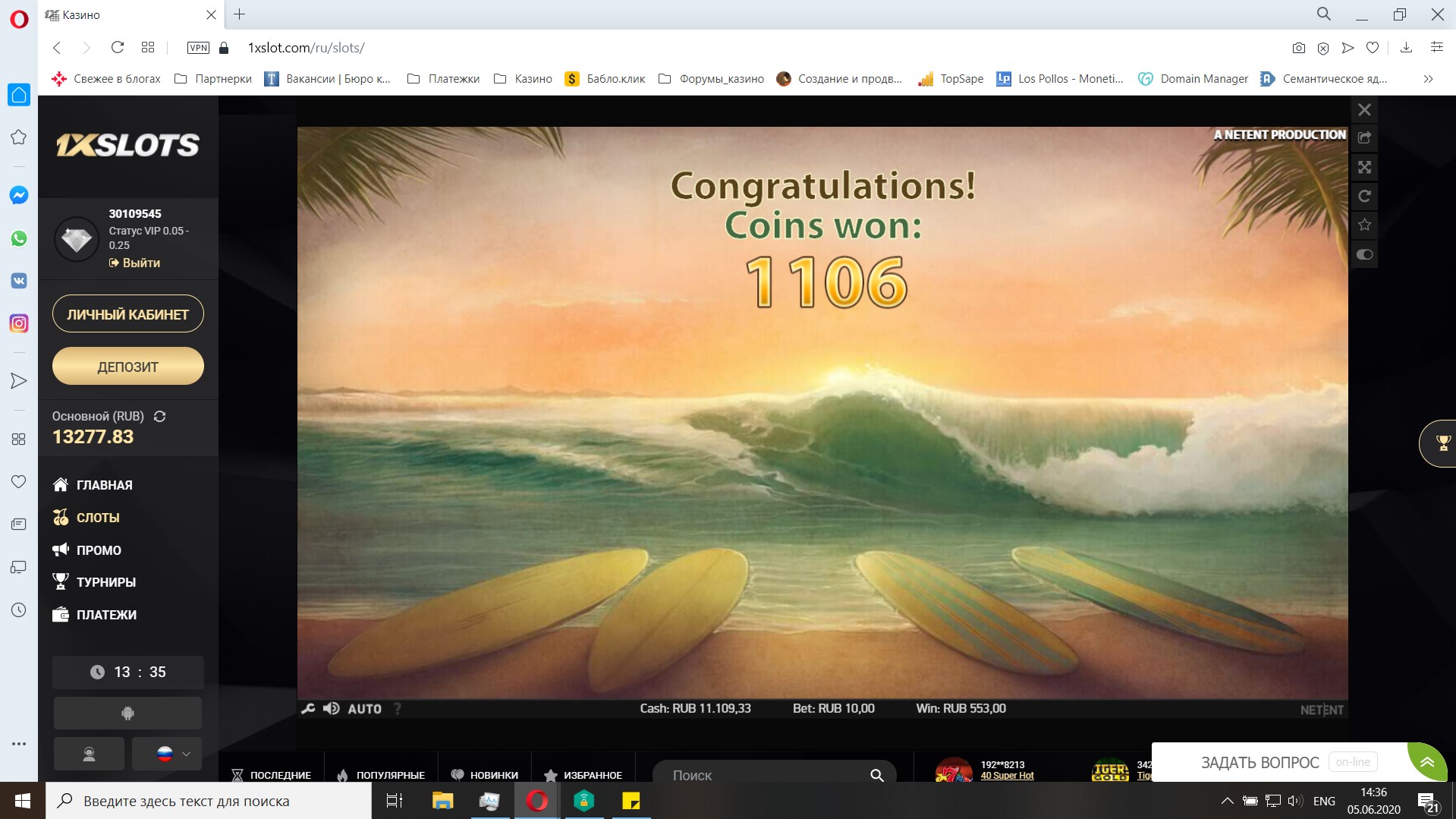Click the Android app download icon
Screen dimensions: 1456x819
coord(127,713)
